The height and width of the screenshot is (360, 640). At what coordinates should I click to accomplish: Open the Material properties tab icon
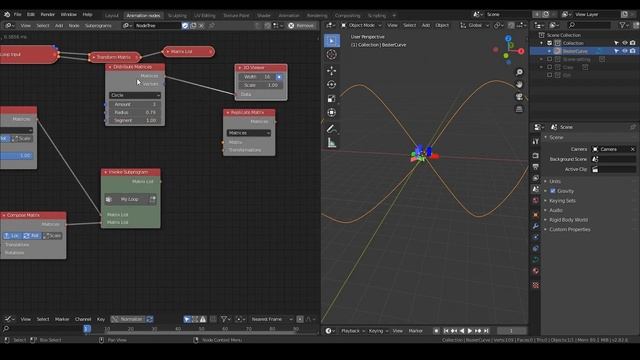tap(536, 271)
